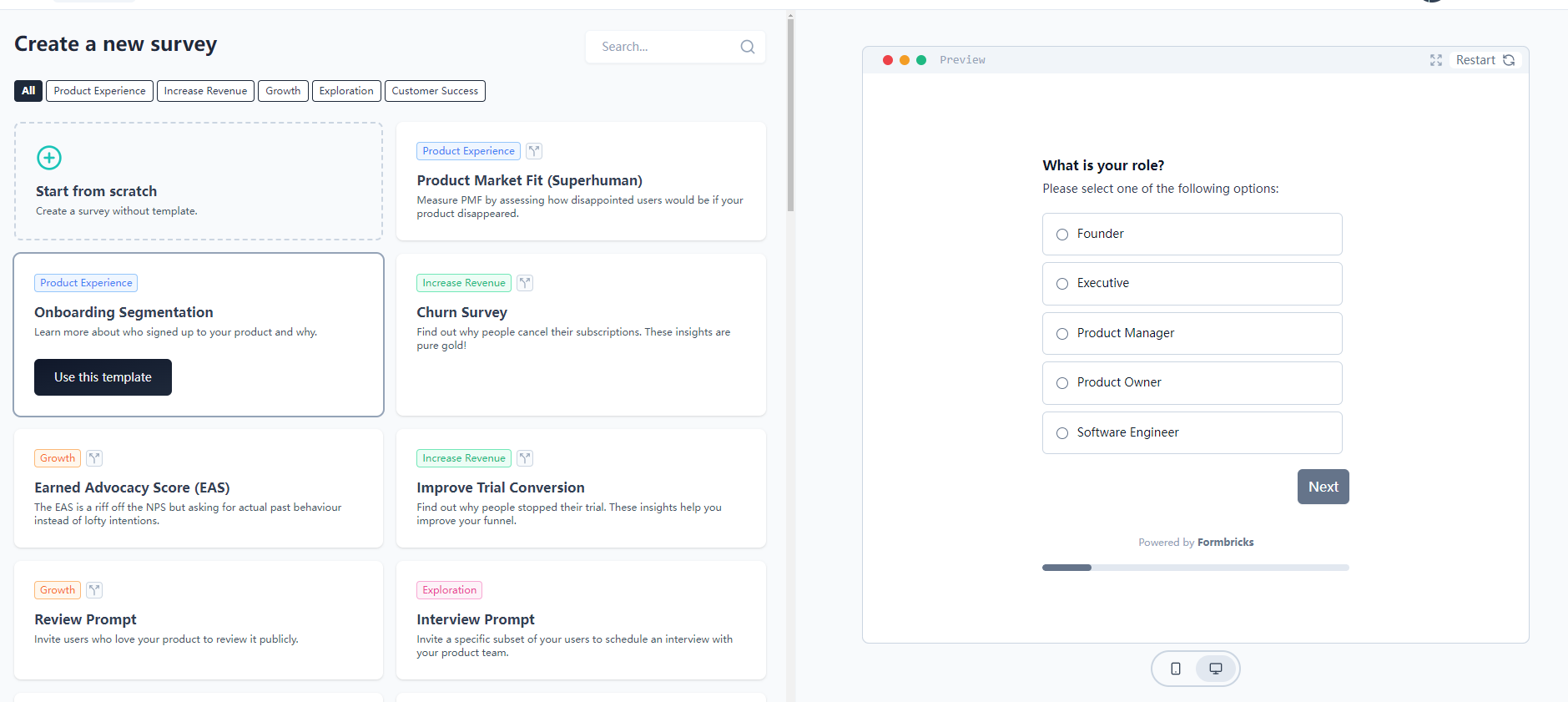Select the Founder radio option
The width and height of the screenshot is (1568, 702).
[x=1062, y=235]
